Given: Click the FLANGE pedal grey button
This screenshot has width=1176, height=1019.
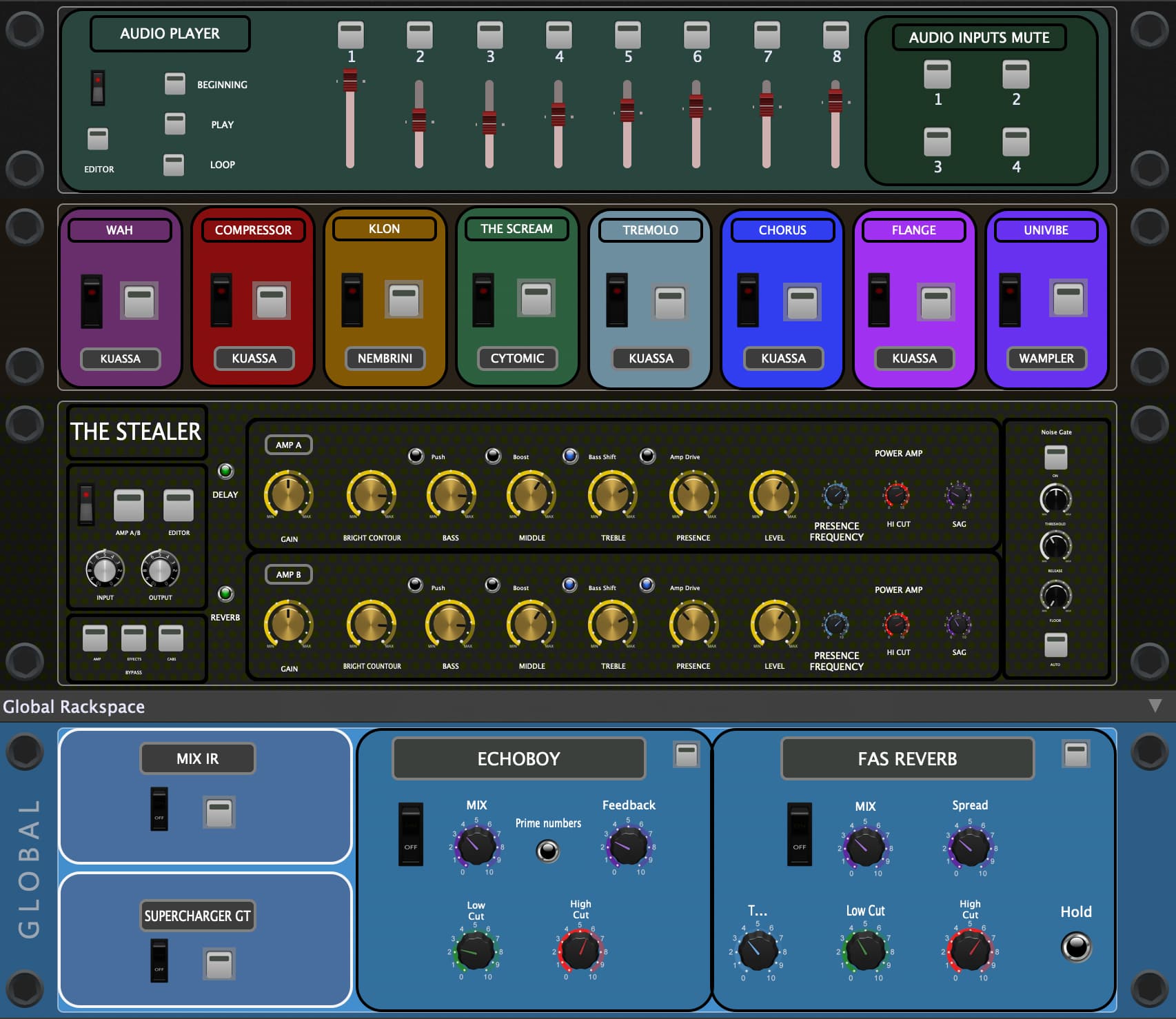Looking at the screenshot, I should (x=936, y=302).
